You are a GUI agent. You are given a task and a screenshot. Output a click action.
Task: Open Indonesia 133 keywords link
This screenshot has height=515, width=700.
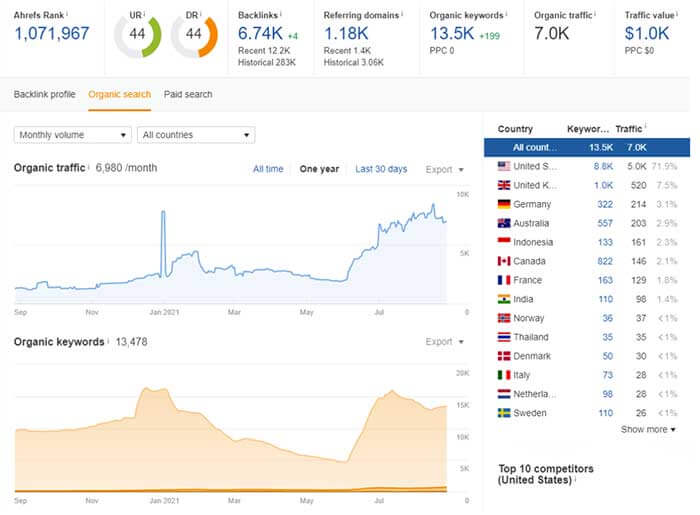pos(605,242)
